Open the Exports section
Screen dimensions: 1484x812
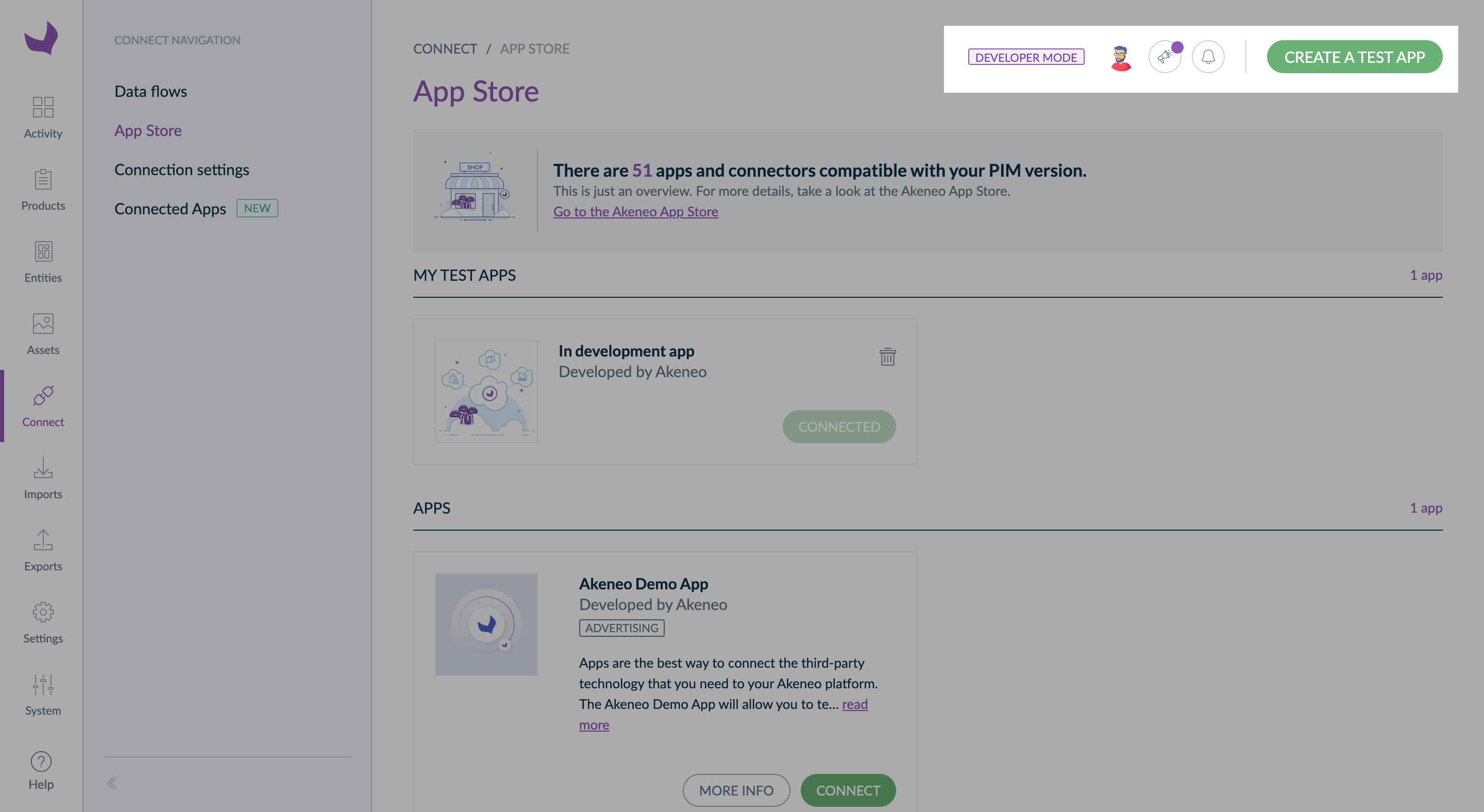point(43,551)
